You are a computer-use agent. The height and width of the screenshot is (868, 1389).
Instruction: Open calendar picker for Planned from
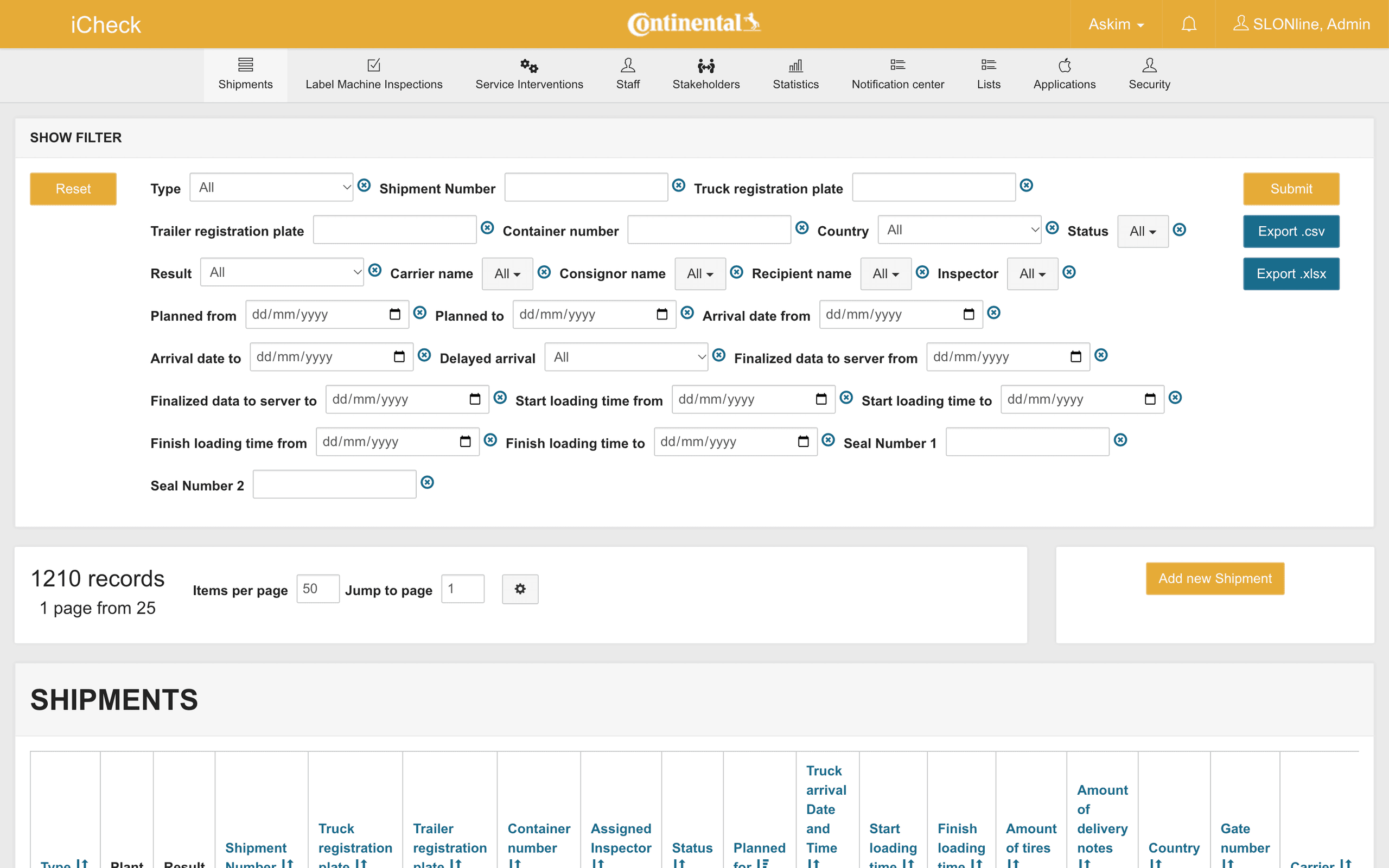pyautogui.click(x=395, y=314)
